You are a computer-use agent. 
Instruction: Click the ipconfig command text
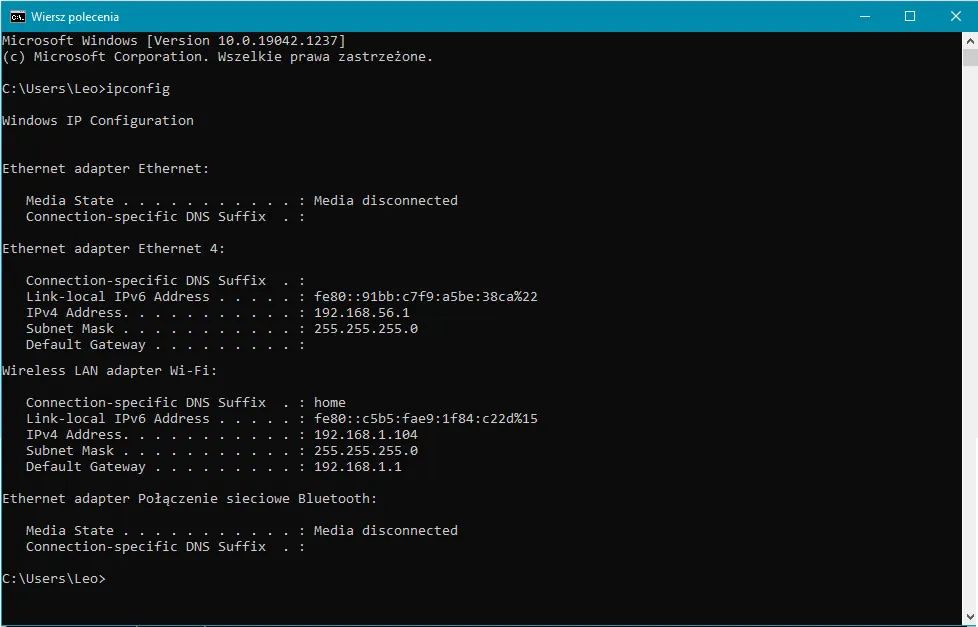coord(138,88)
